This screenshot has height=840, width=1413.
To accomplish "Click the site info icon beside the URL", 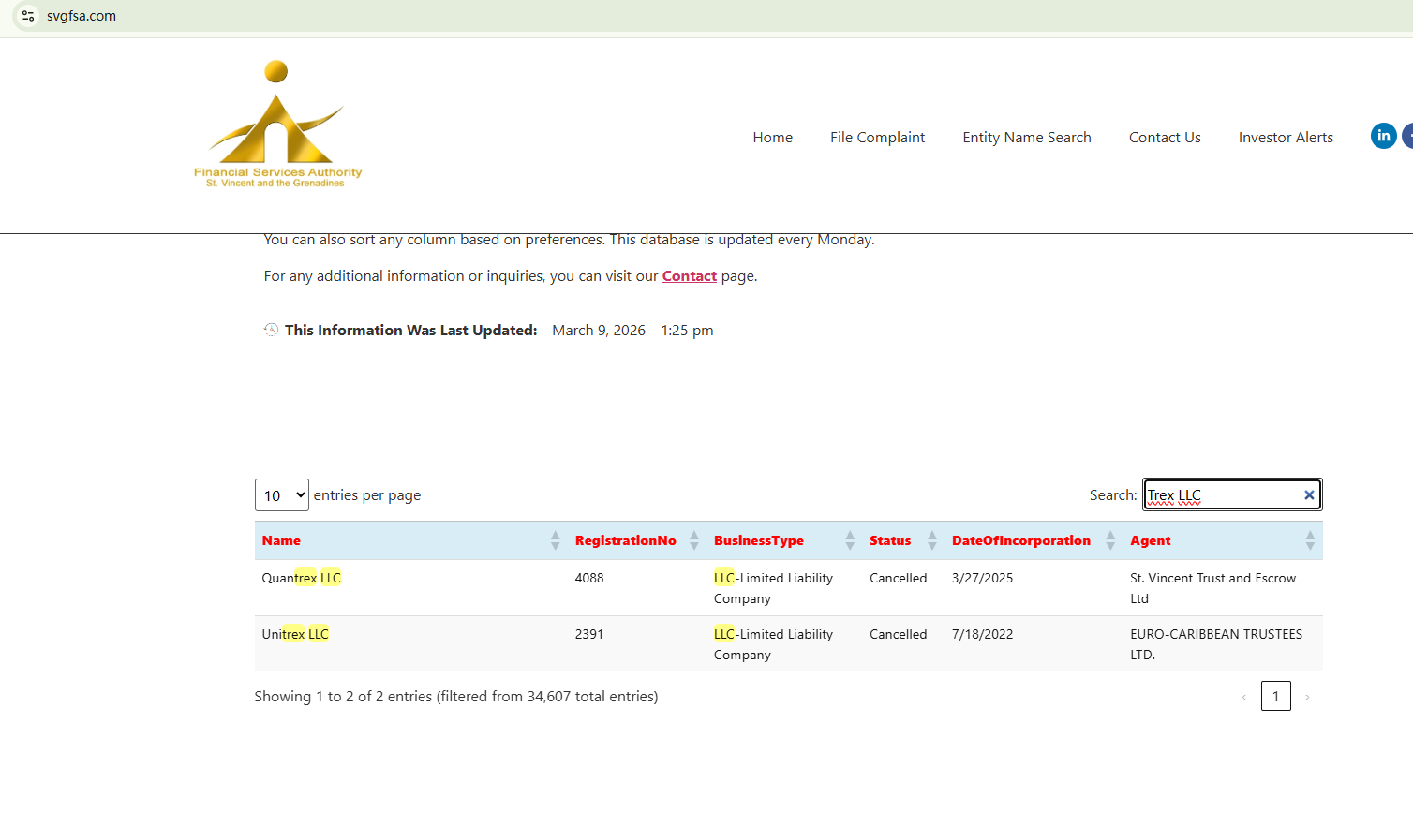I will pos(28,16).
